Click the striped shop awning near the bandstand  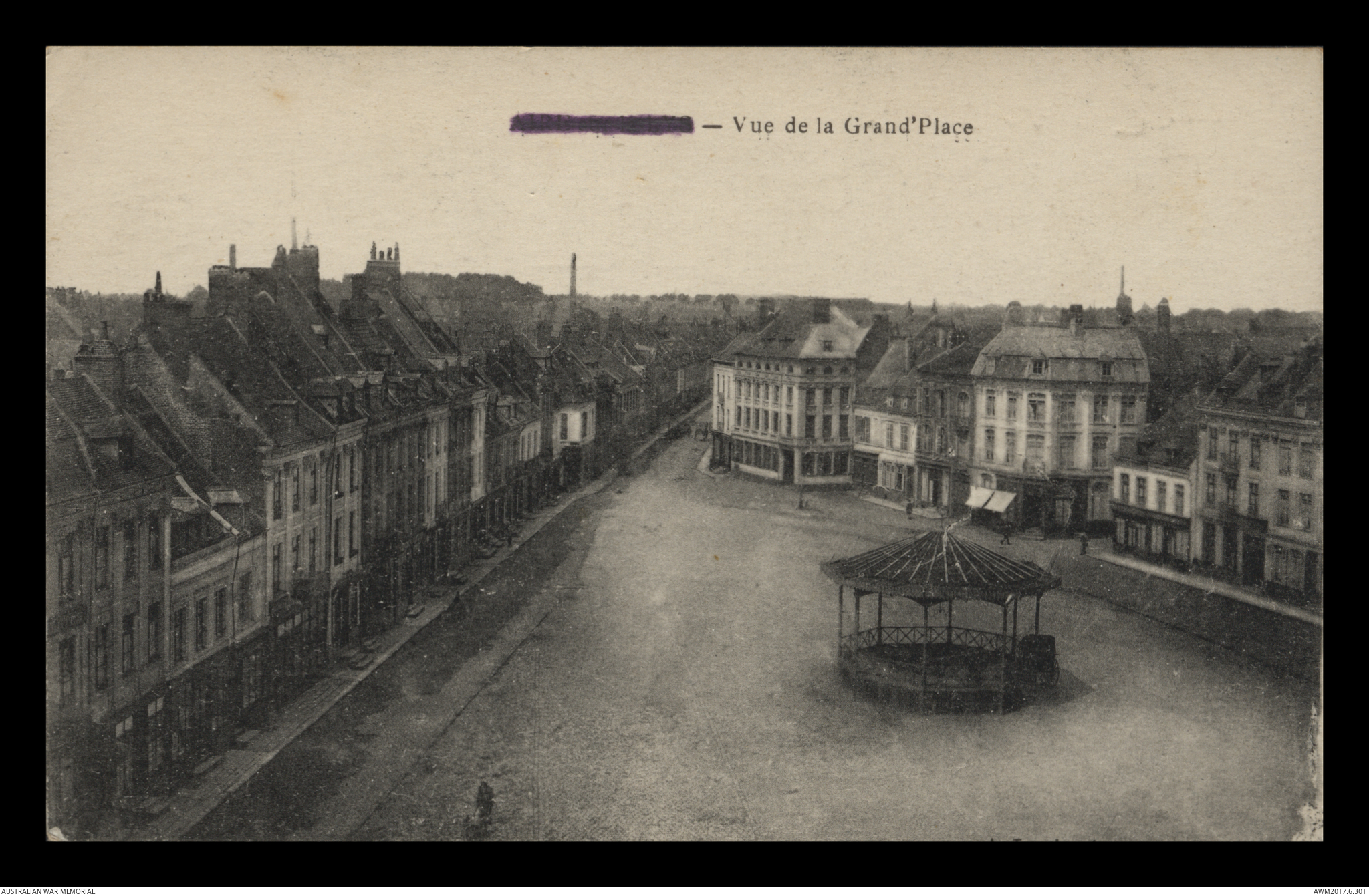pyautogui.click(x=991, y=499)
